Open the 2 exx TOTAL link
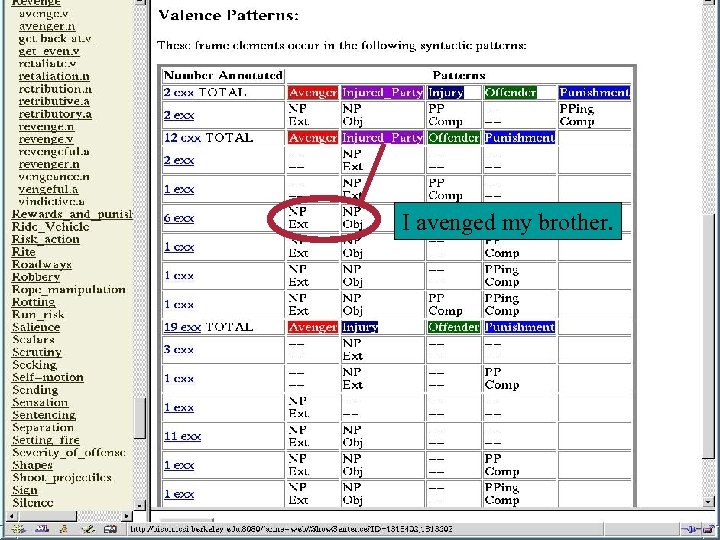This screenshot has width=720, height=540. coord(205,92)
